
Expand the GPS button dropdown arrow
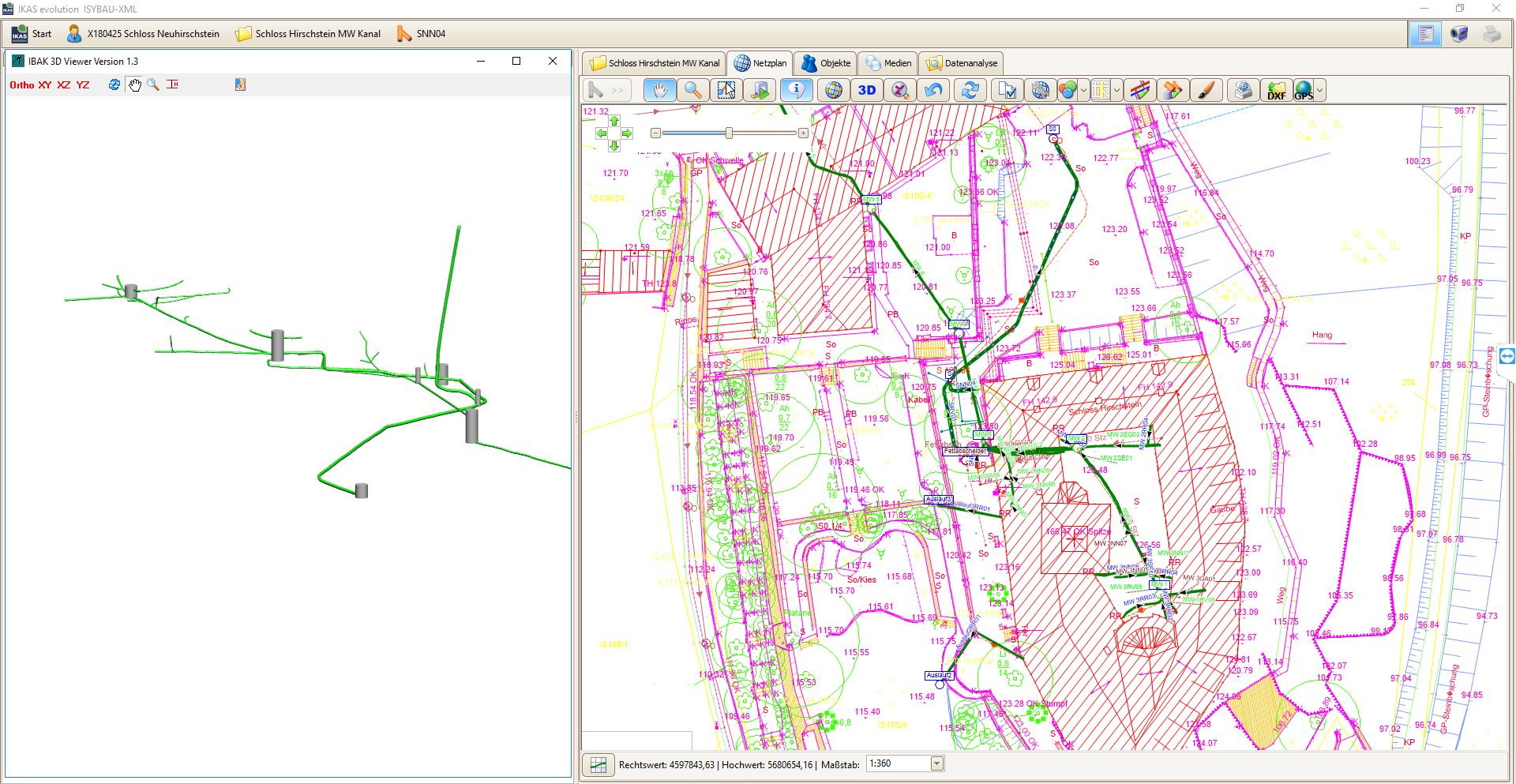[1319, 91]
